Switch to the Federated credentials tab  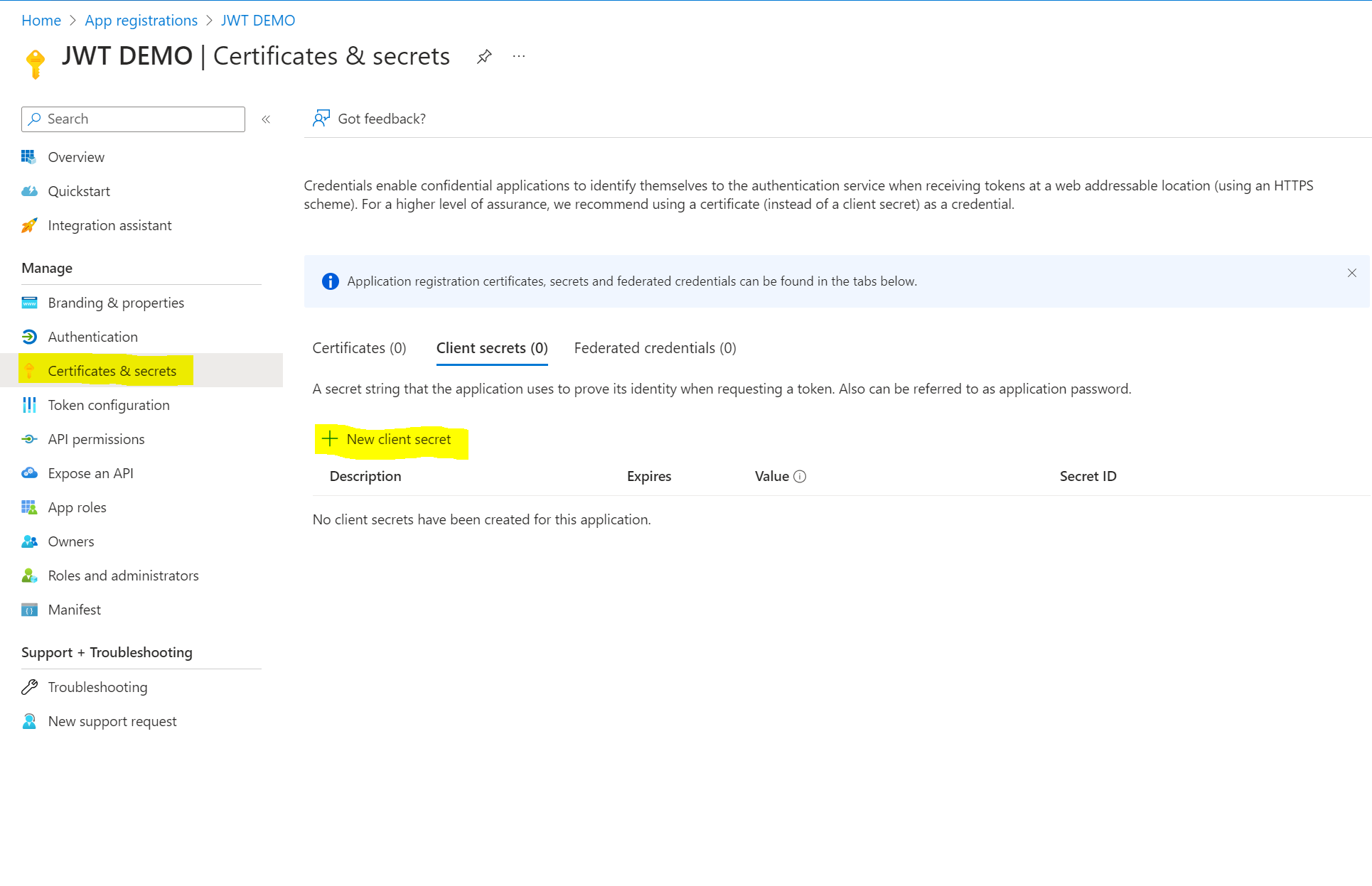pyautogui.click(x=653, y=347)
